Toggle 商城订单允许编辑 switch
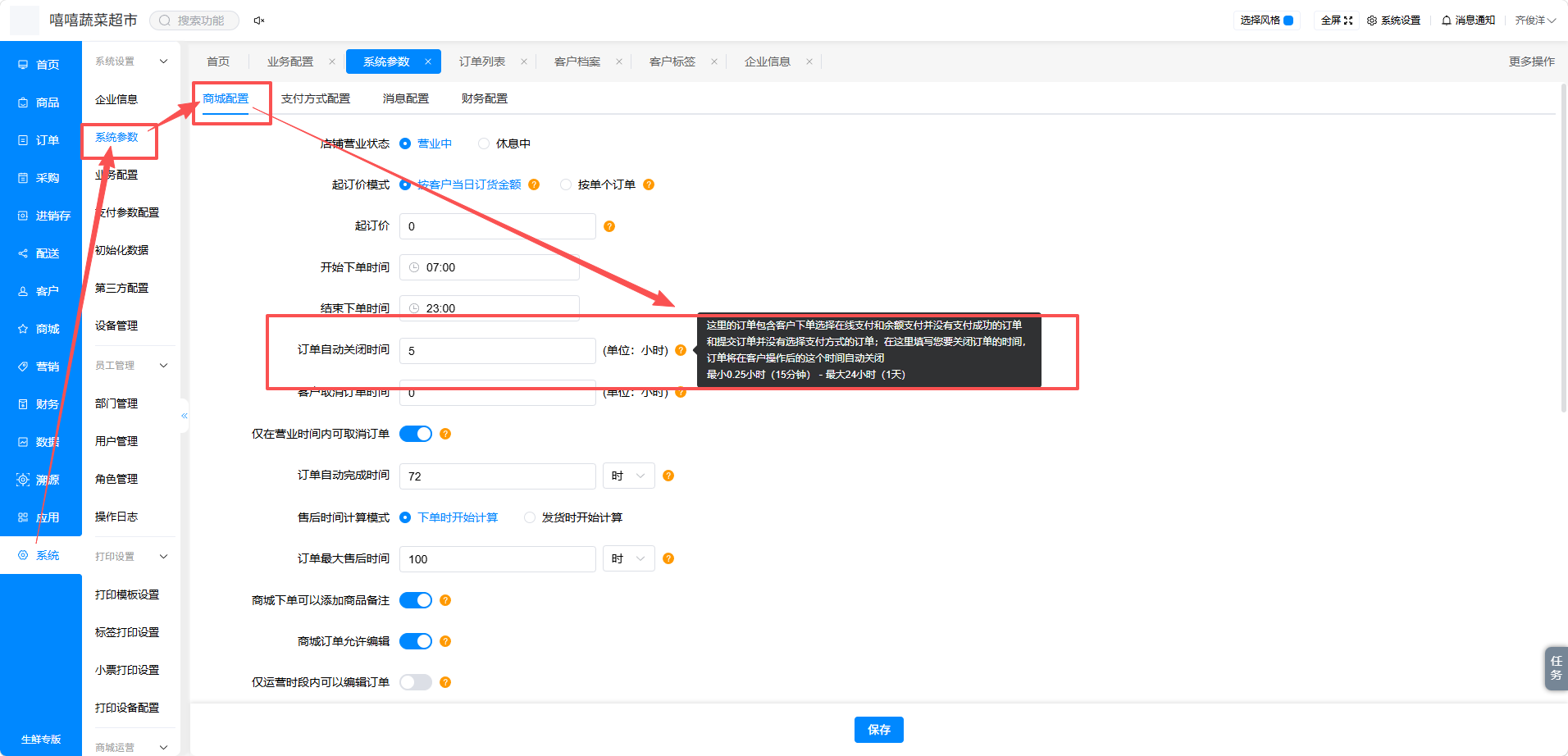Viewport: 1568px width, 756px height. tap(416, 641)
